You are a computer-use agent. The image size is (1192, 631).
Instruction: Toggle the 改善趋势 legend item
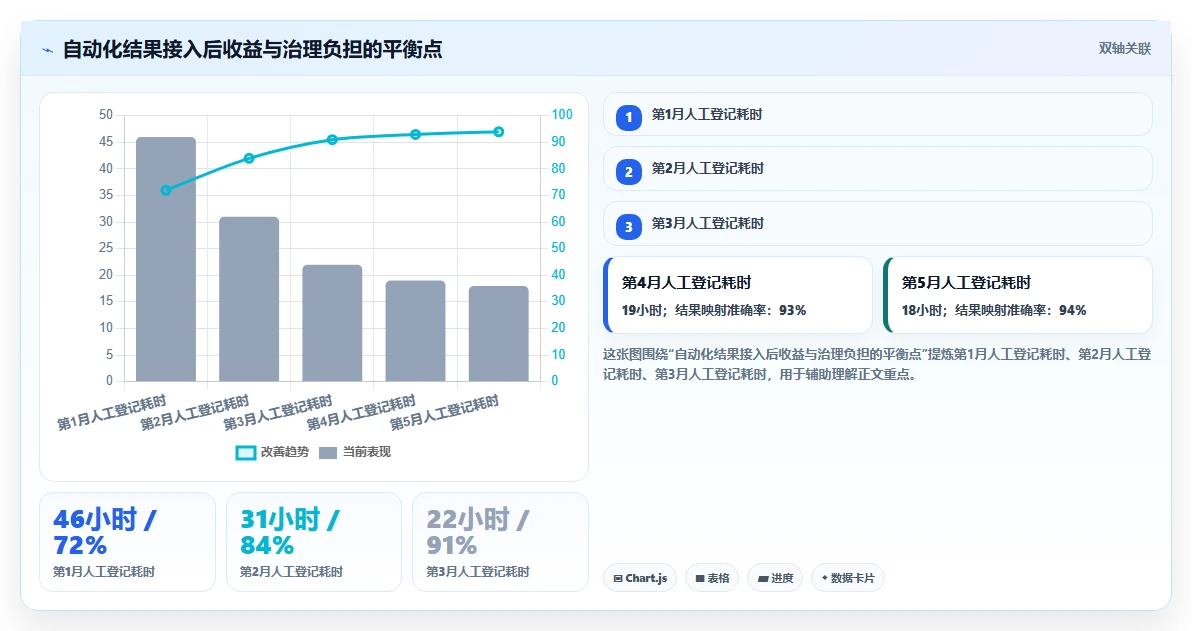click(272, 452)
